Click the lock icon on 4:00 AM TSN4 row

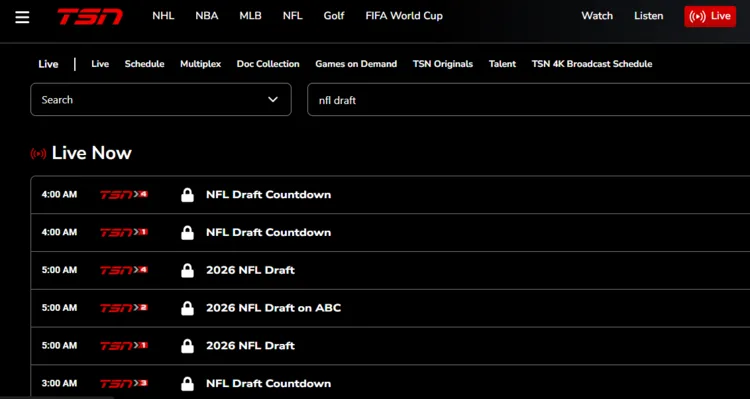pos(188,195)
